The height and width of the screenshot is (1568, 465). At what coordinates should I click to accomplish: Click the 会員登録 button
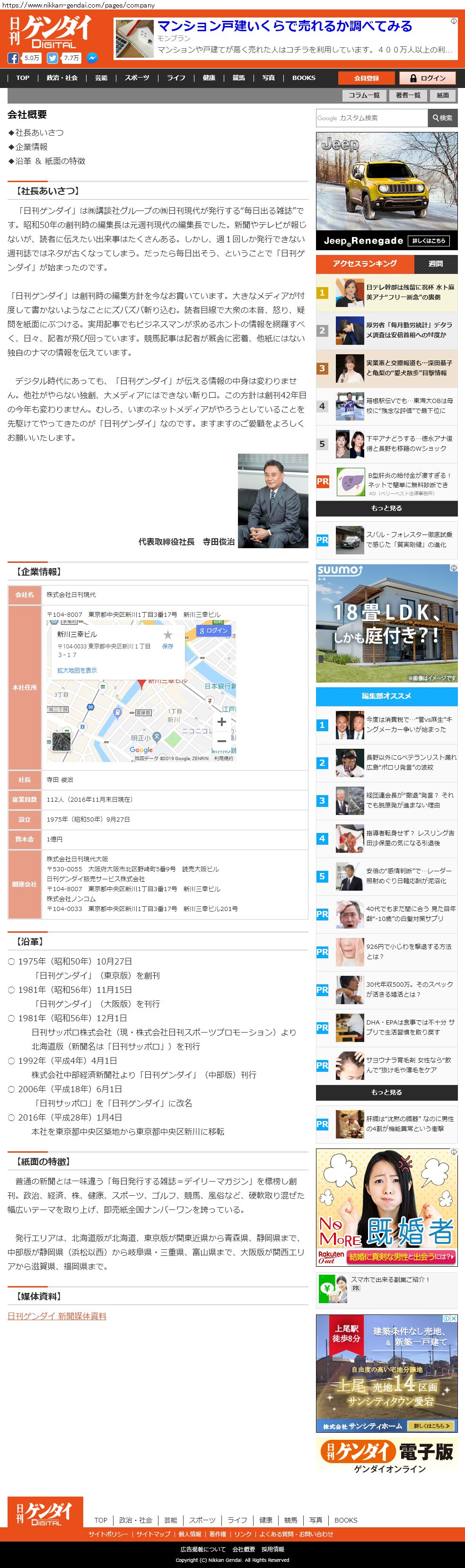pos(367,78)
